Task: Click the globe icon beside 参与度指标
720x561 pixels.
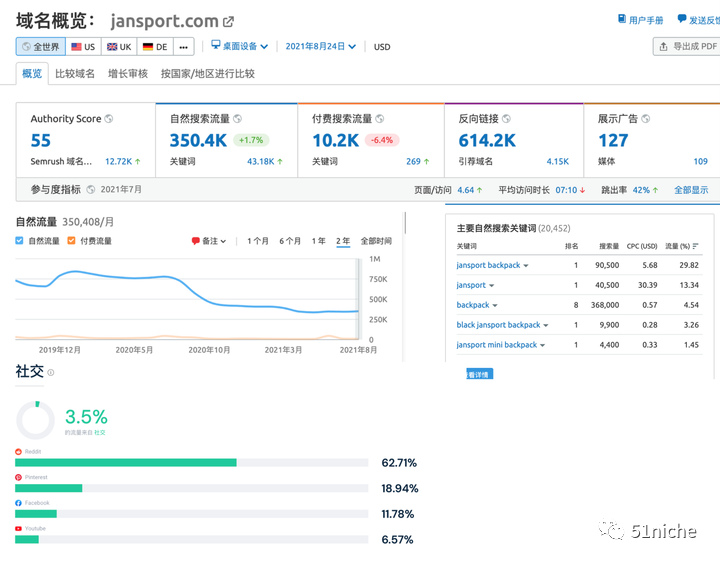Action: click(x=91, y=190)
